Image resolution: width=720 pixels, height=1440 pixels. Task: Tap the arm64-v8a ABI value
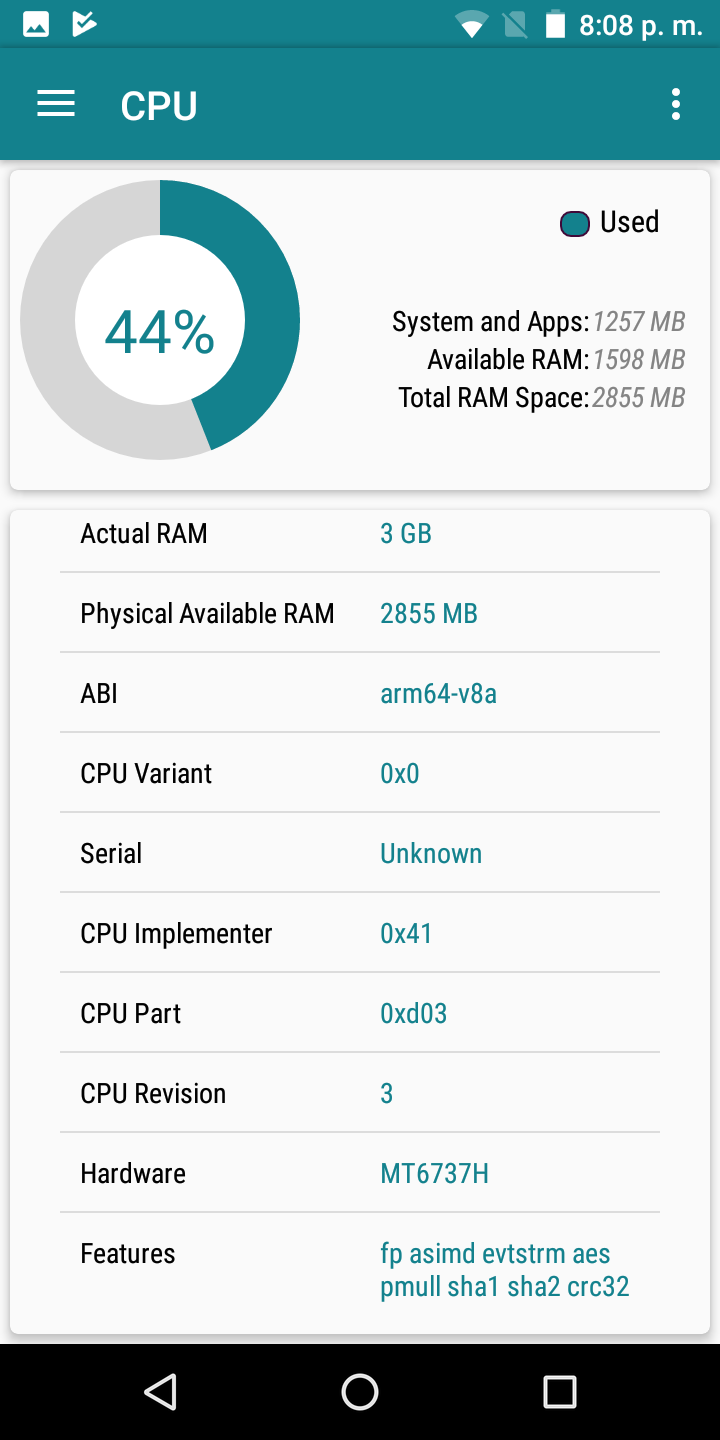tap(438, 693)
